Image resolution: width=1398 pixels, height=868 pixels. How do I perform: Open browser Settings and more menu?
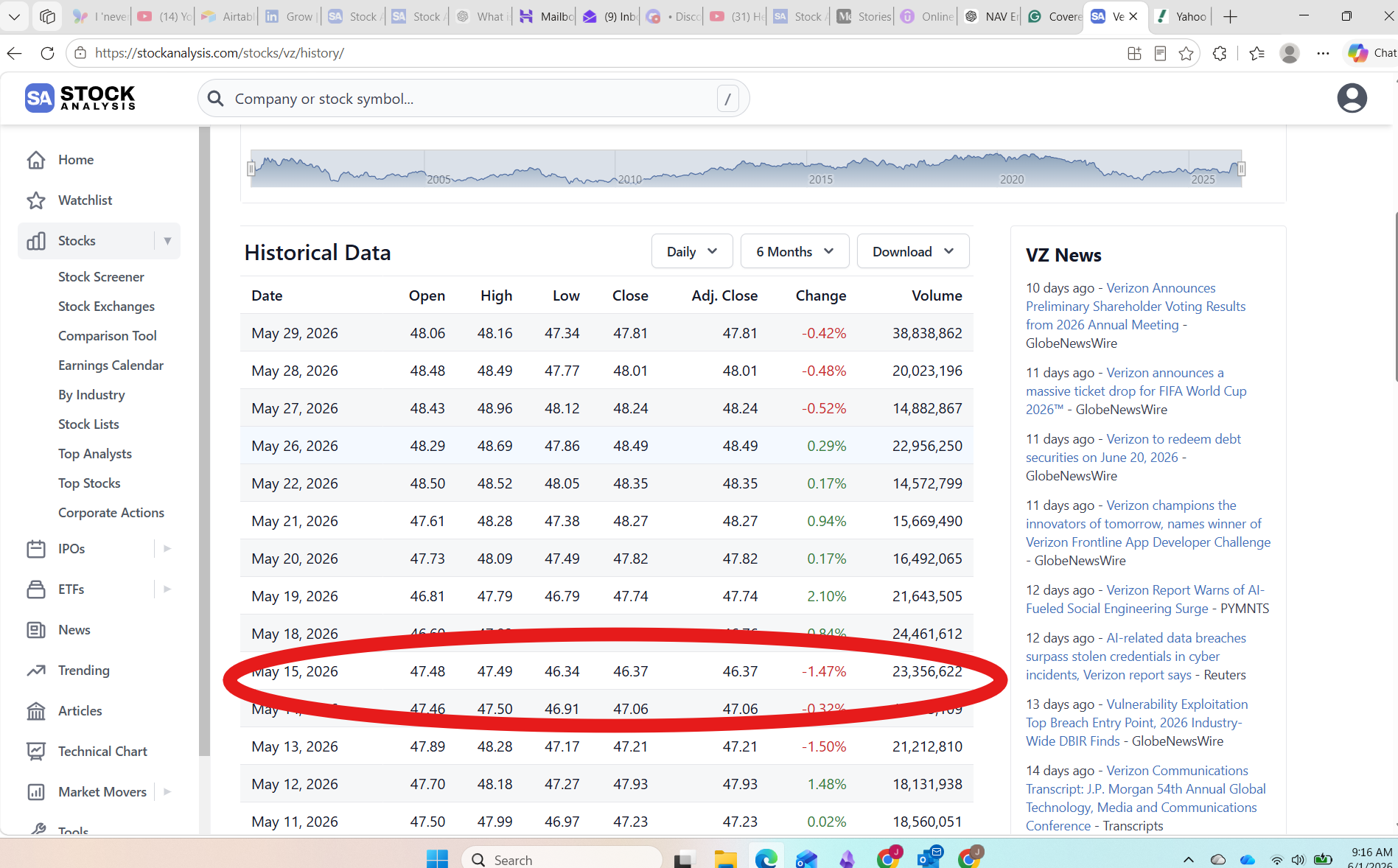coord(1324,53)
